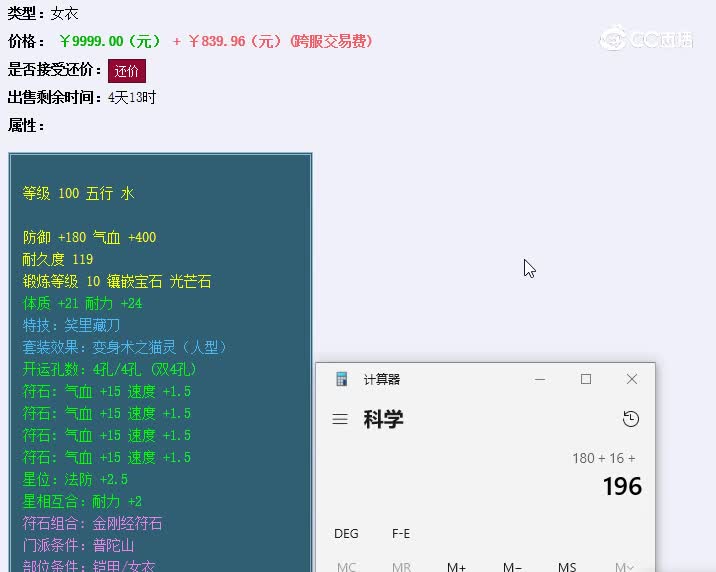This screenshot has width=716, height=572.
Task: Click the 防御 +180 气血 +400 line
Action: 90,237
